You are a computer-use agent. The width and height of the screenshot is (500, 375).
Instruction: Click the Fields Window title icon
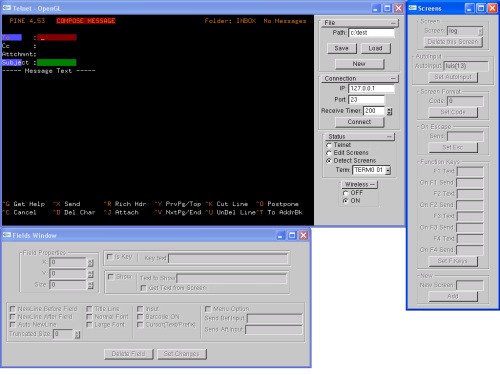click(7, 235)
